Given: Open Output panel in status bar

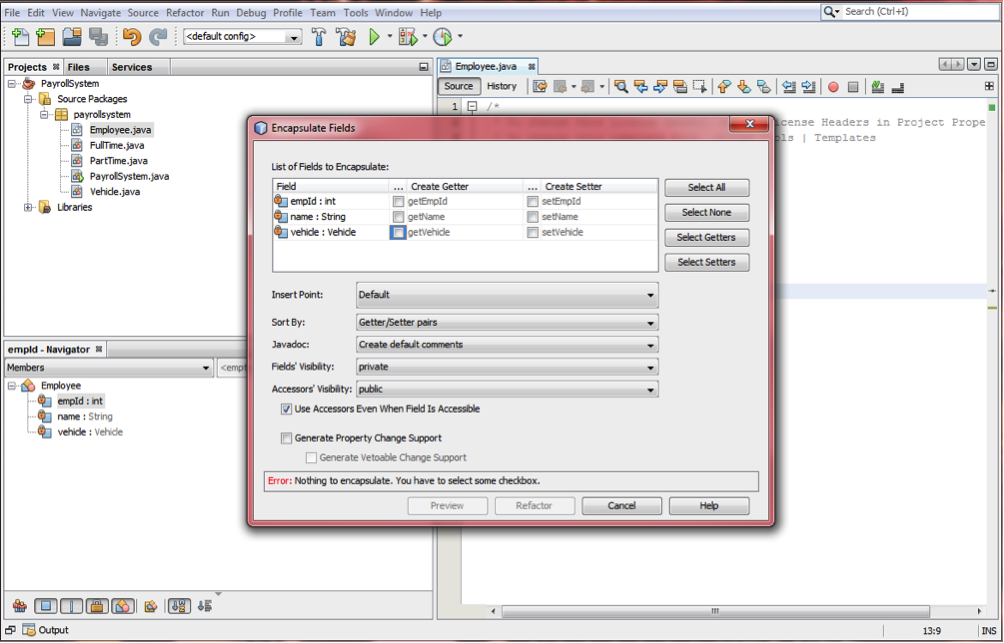Looking at the screenshot, I should [46, 630].
